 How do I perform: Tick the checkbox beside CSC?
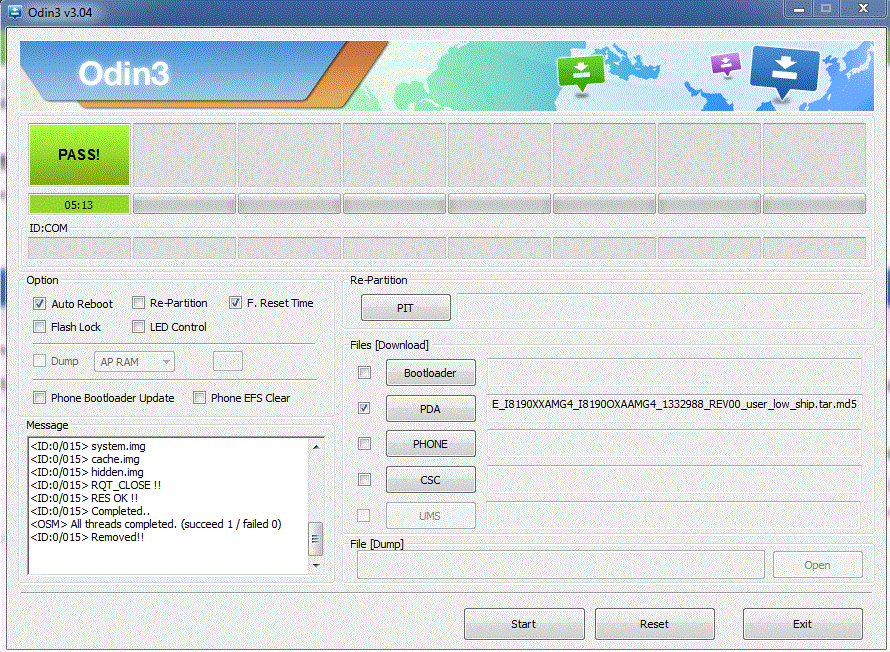tap(364, 479)
